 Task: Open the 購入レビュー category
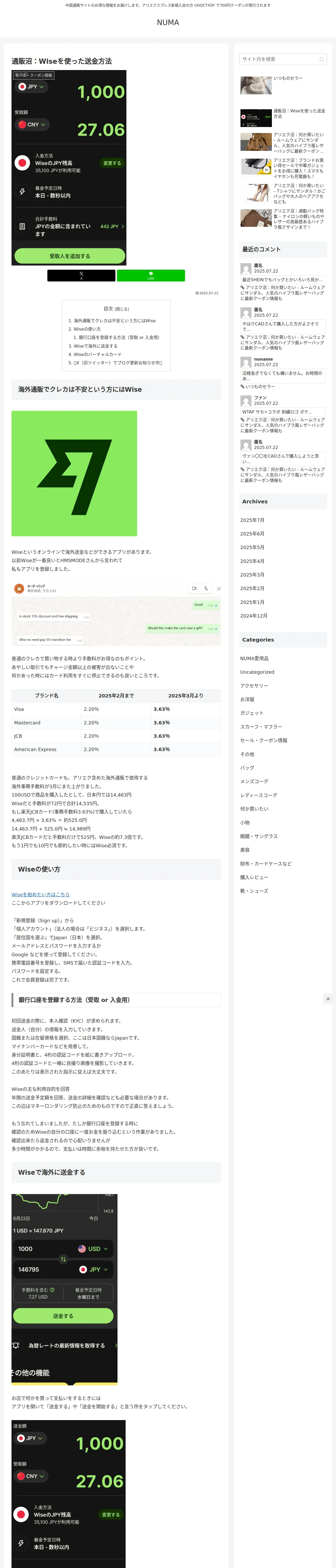pos(254,877)
